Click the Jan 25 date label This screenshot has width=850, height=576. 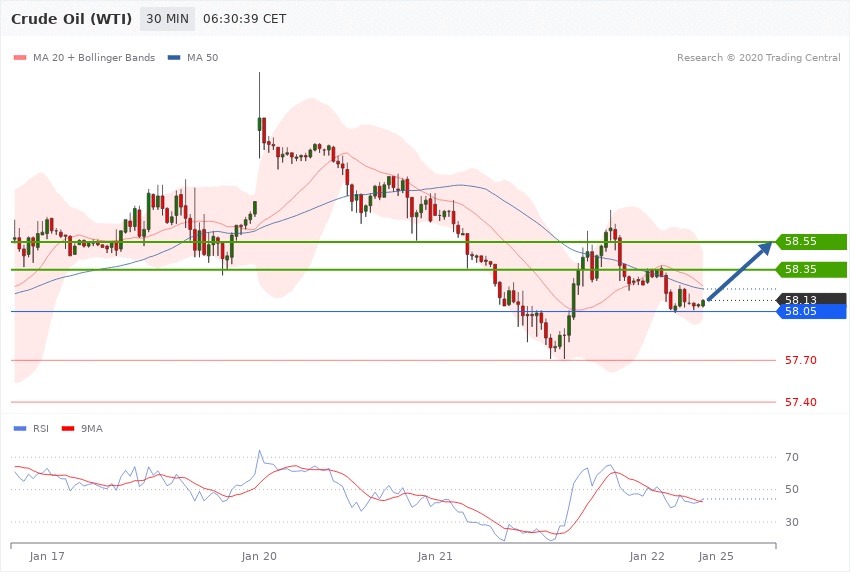point(716,556)
